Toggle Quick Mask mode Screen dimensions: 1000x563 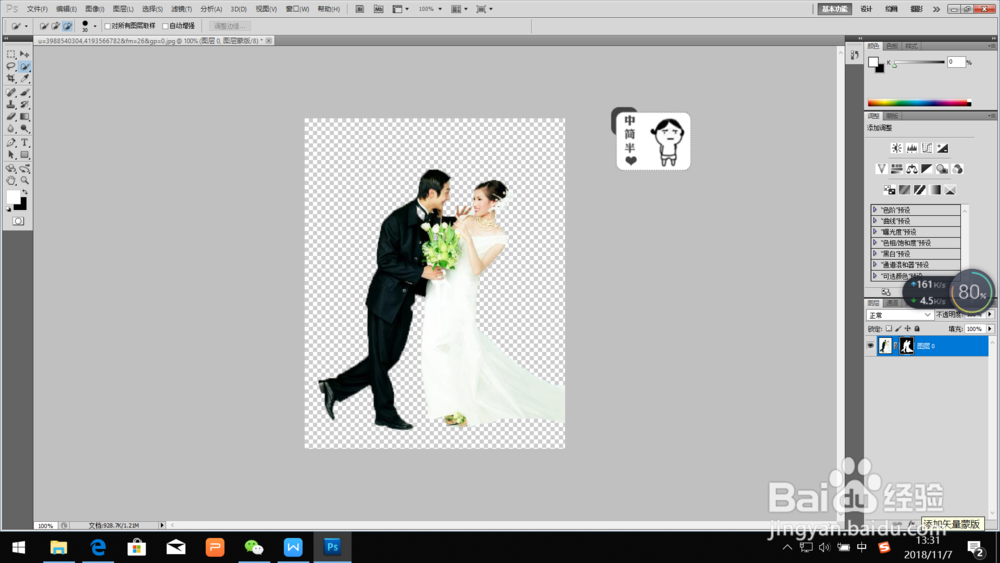tap(18, 221)
